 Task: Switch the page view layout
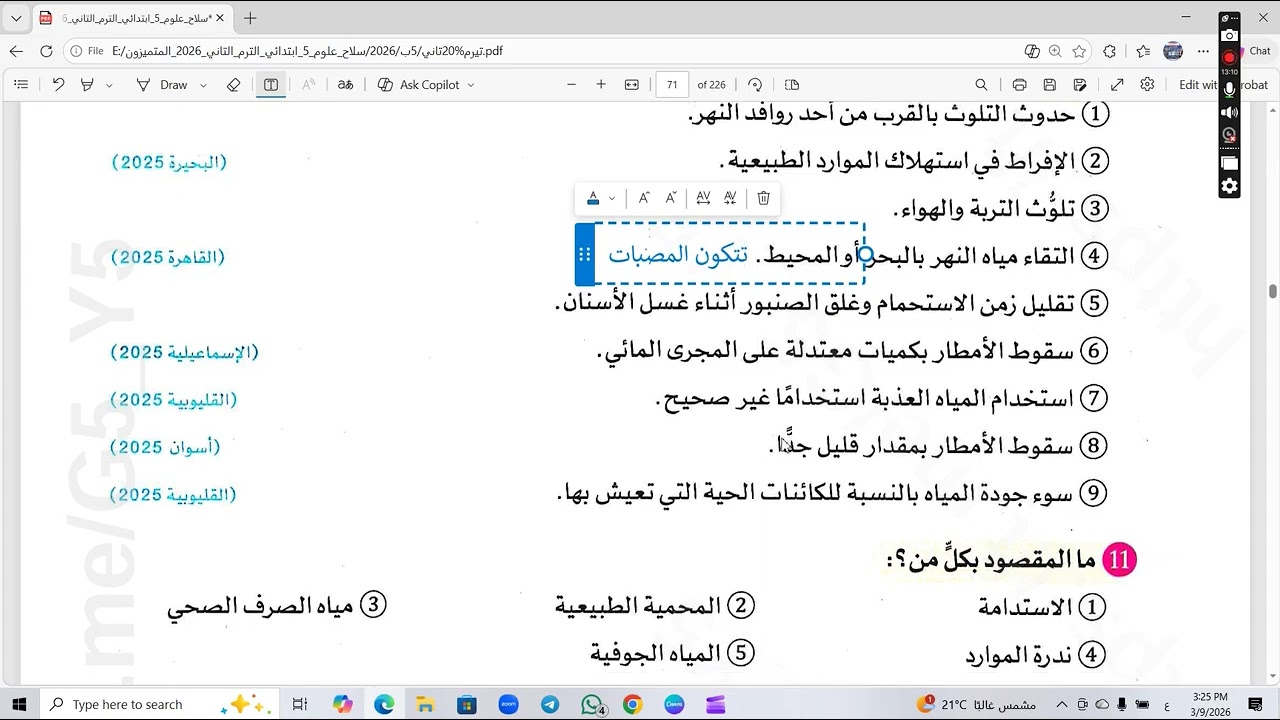pyautogui.click(x=792, y=85)
